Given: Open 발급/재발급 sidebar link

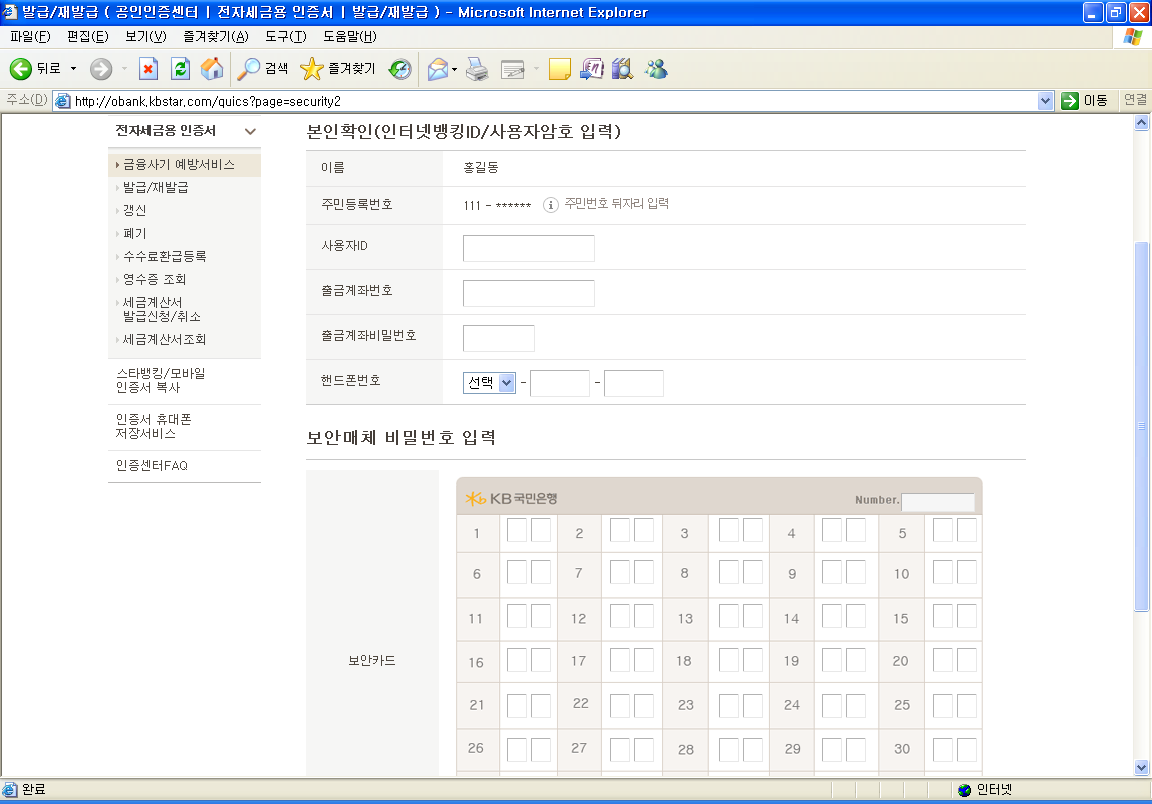Looking at the screenshot, I should point(155,187).
